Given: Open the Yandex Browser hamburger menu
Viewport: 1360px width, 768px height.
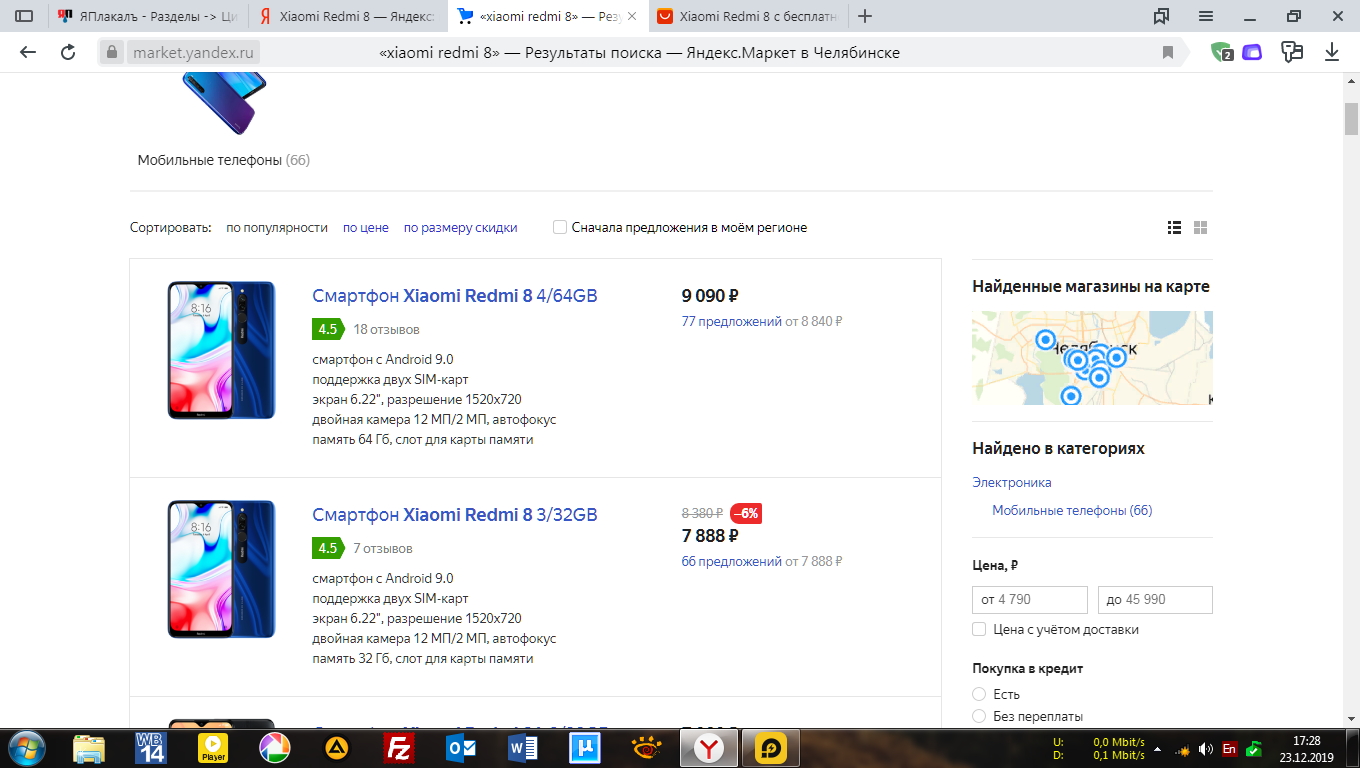Looking at the screenshot, I should click(x=1206, y=16).
